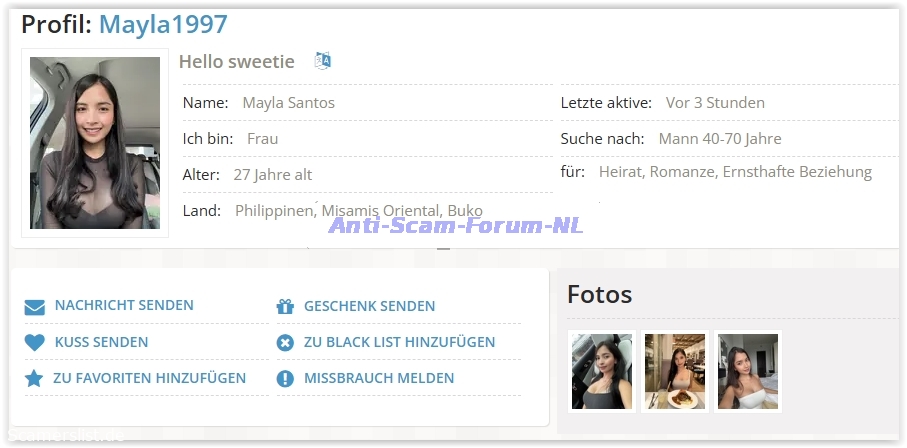The width and height of the screenshot is (907, 448).
Task: Click the Hello sweetie headline text
Action: click(x=237, y=62)
